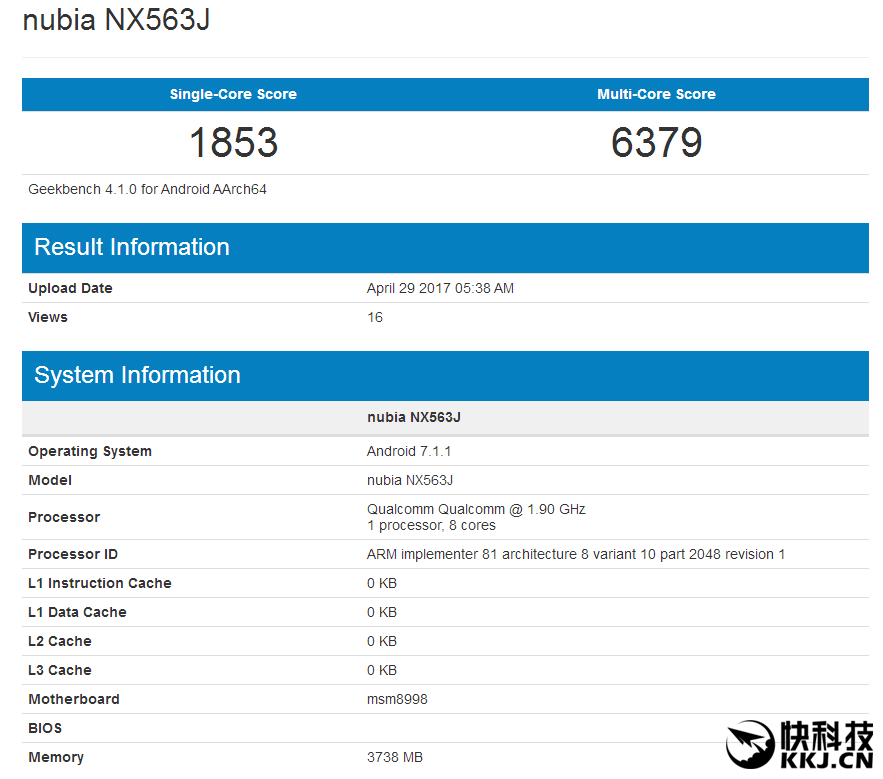Screen dimensions: 883x779
Task: Select the Multi-Core Score header
Action: (x=656, y=94)
